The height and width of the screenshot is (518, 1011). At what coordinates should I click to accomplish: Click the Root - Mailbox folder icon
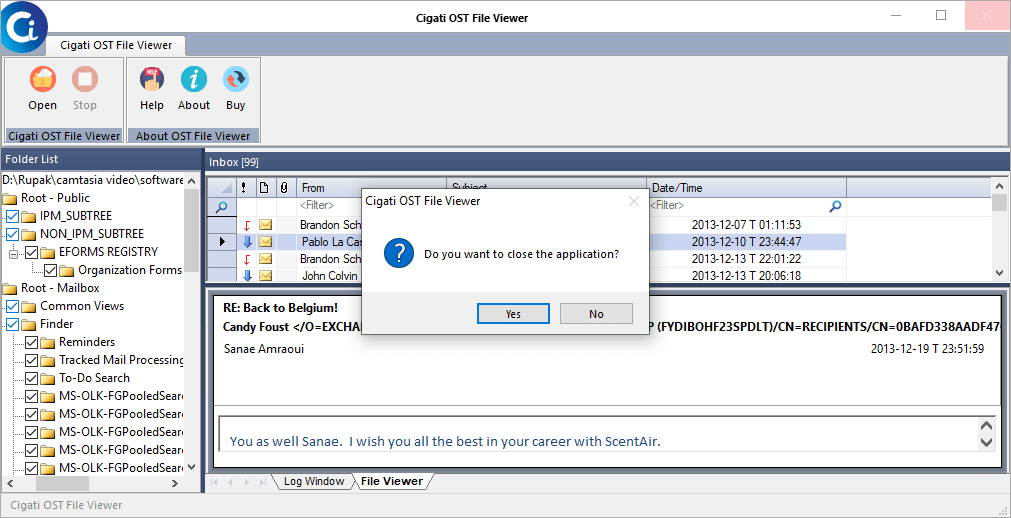tap(10, 288)
